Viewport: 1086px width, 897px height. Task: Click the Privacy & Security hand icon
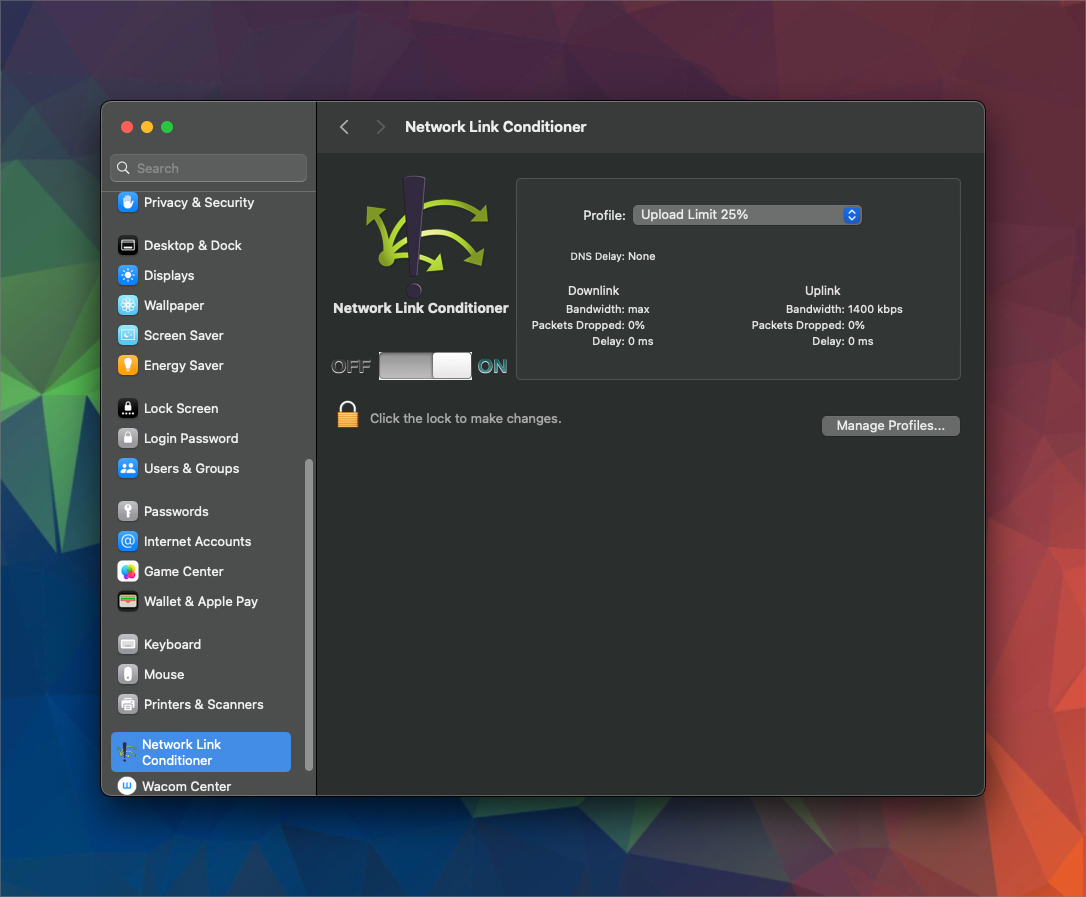[x=127, y=202]
